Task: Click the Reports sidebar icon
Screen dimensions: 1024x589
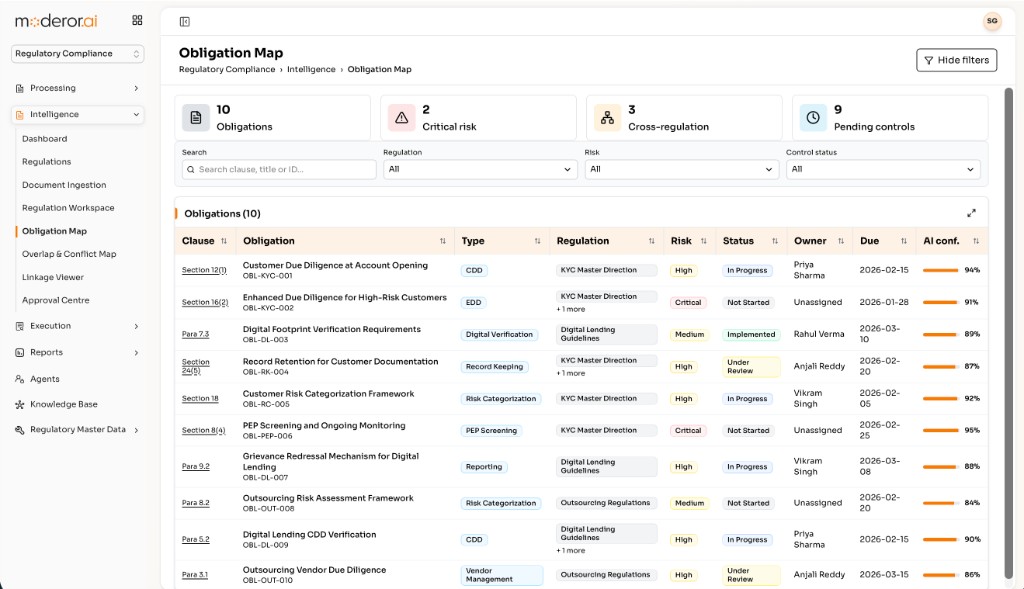Action: tap(20, 353)
